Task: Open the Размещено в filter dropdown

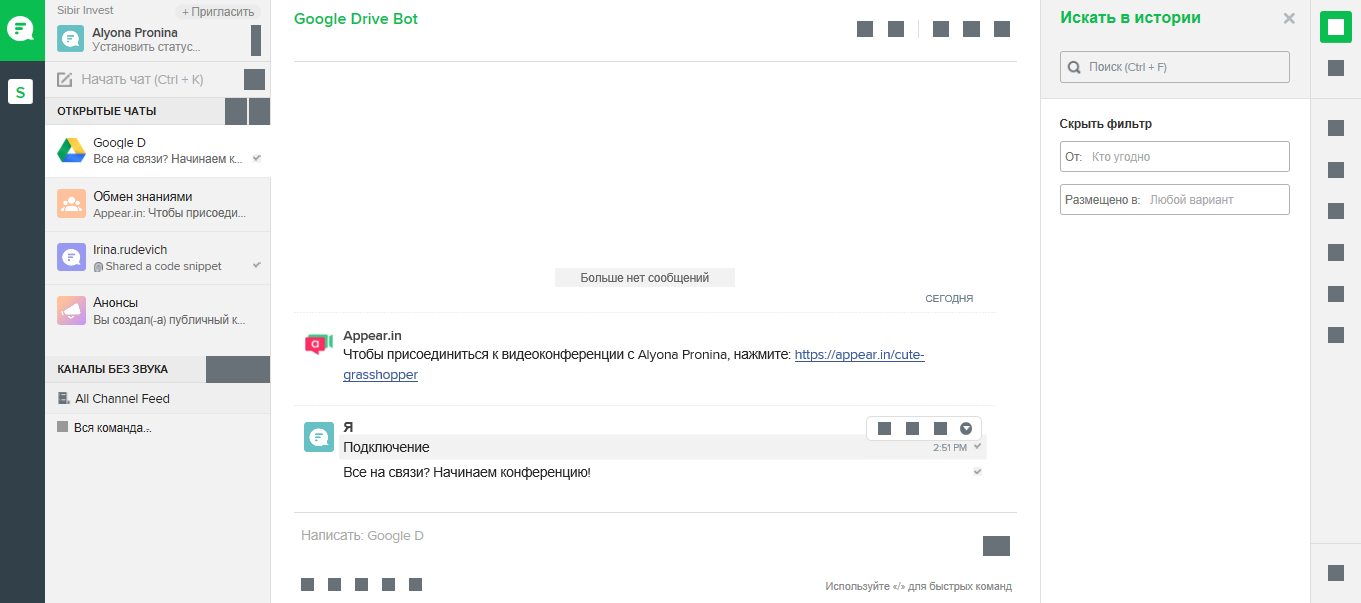Action: point(1174,200)
